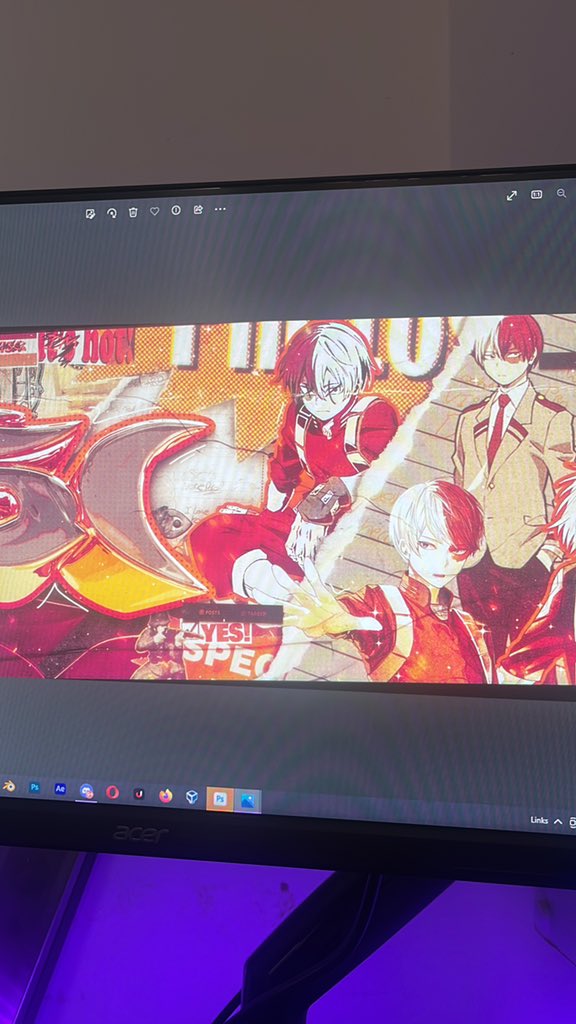The height and width of the screenshot is (1024, 576).
Task: Mark the photo as favorite with heart
Action: pyautogui.click(x=155, y=211)
